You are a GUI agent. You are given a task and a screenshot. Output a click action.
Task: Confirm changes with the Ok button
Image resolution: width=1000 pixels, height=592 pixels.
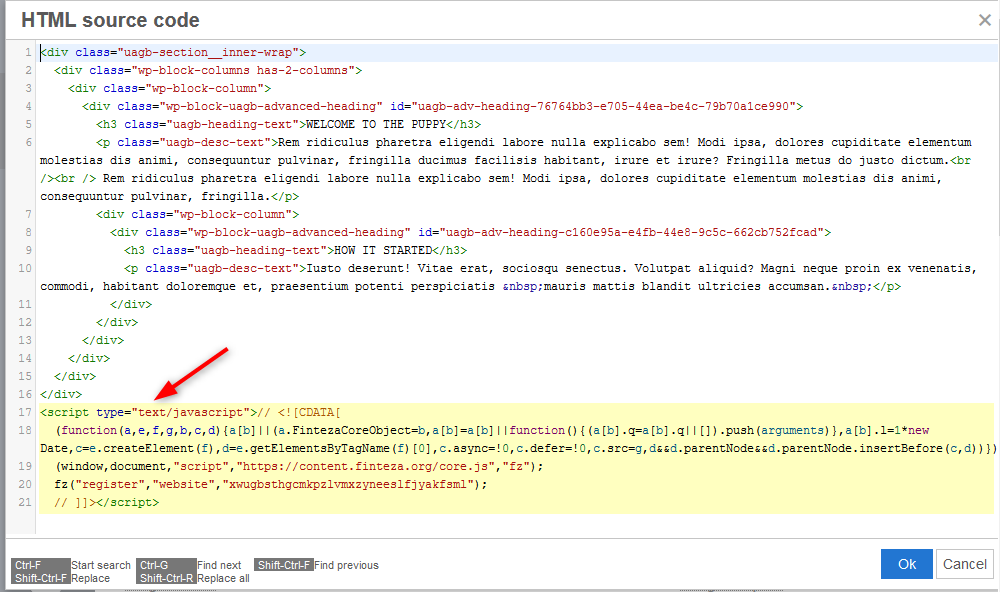906,564
